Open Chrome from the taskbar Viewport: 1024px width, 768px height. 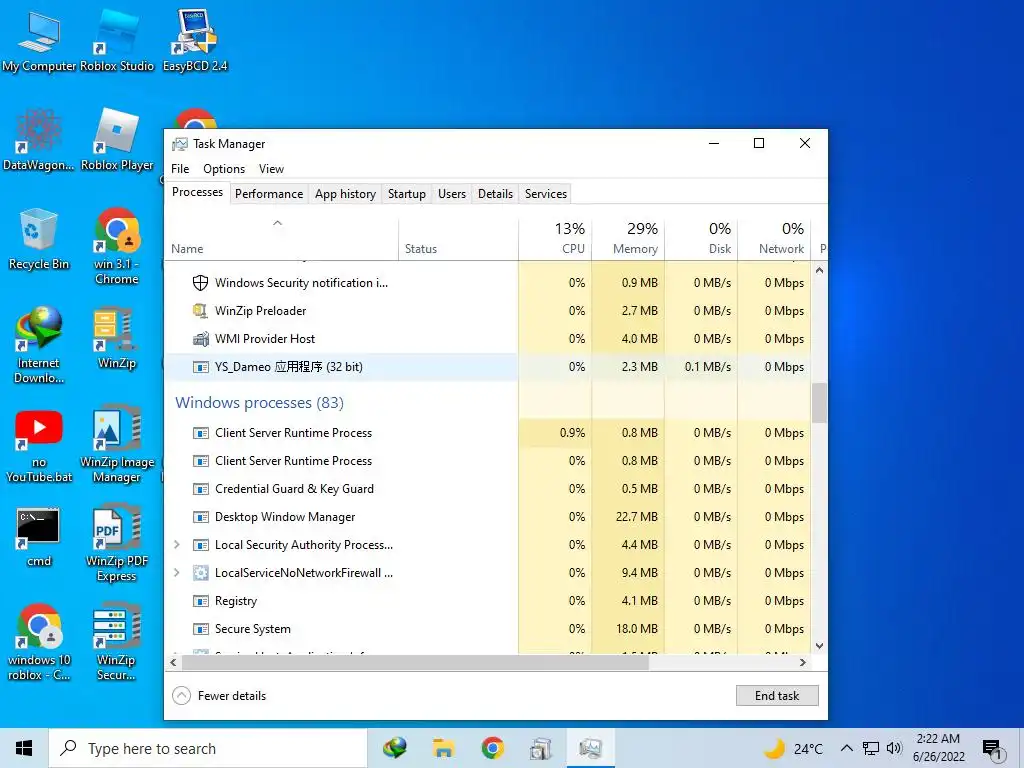point(492,748)
